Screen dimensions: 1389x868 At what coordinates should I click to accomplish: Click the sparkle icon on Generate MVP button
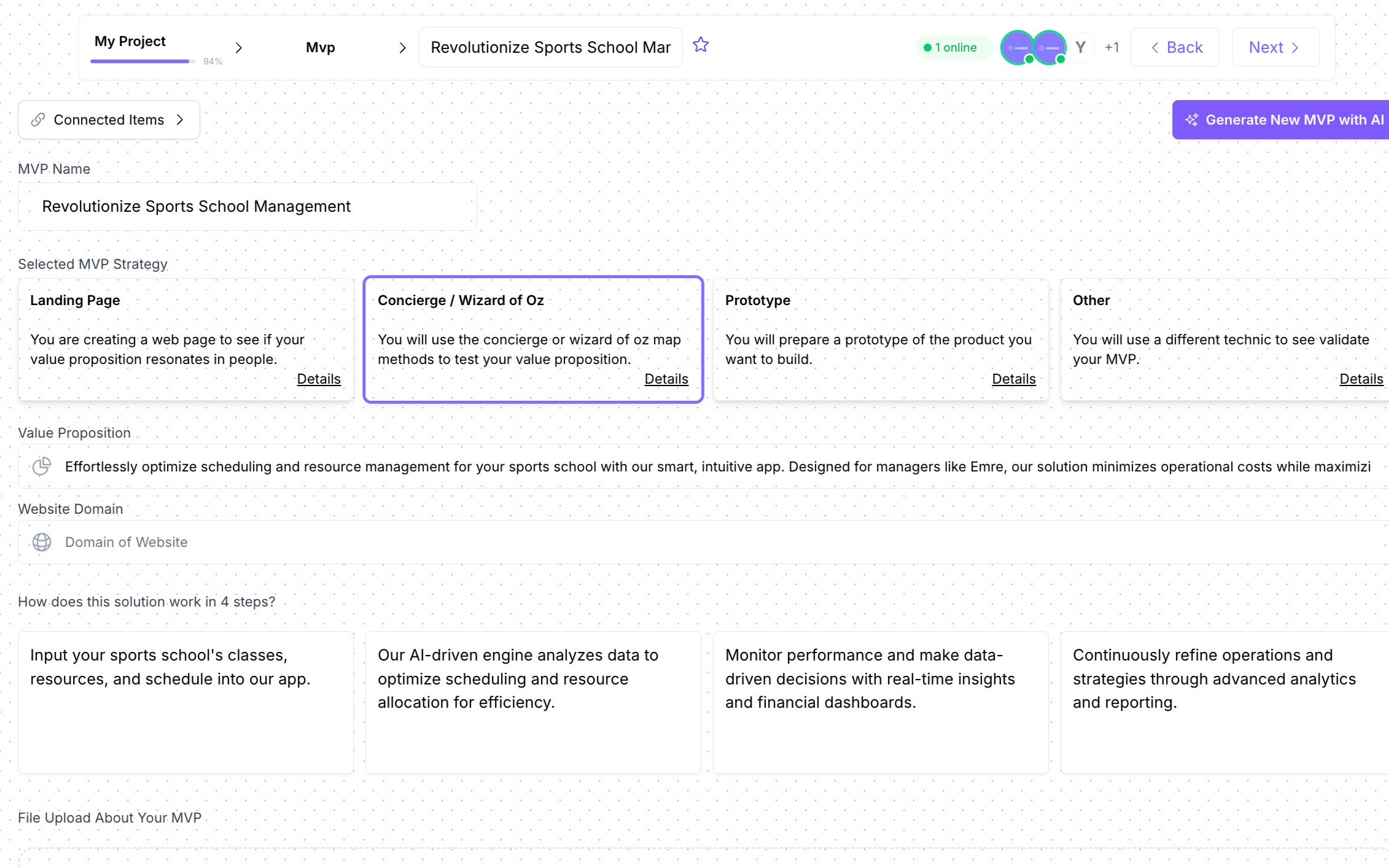1192,120
